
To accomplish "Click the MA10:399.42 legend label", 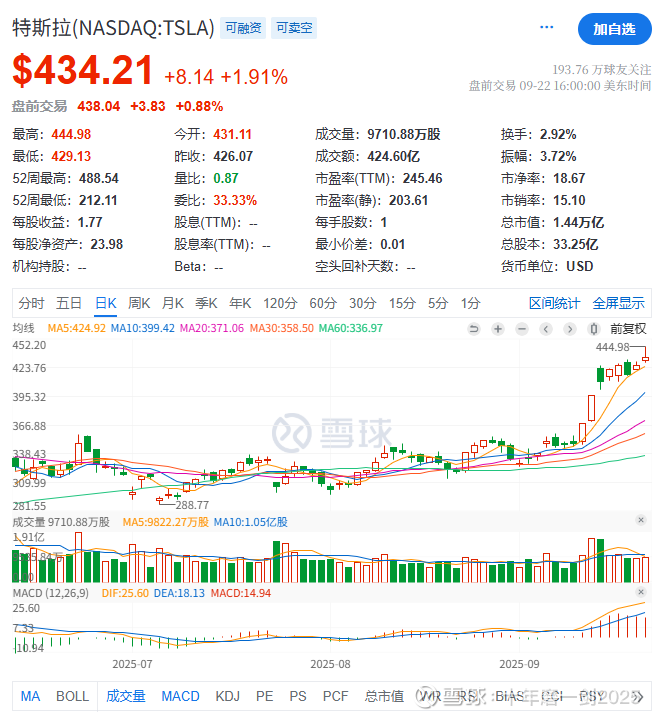I will (143, 328).
